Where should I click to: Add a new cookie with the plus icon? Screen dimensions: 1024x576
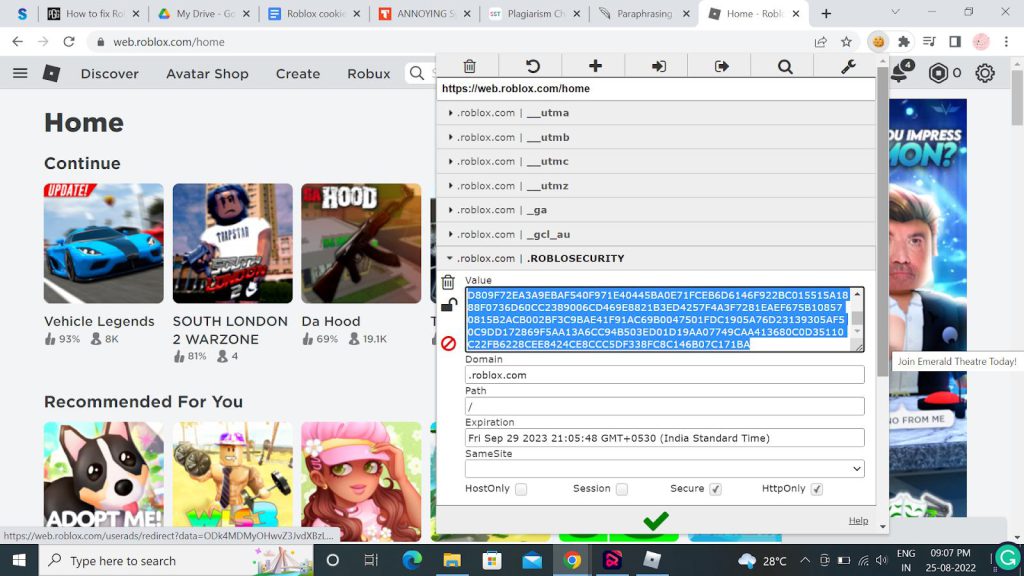pos(594,64)
